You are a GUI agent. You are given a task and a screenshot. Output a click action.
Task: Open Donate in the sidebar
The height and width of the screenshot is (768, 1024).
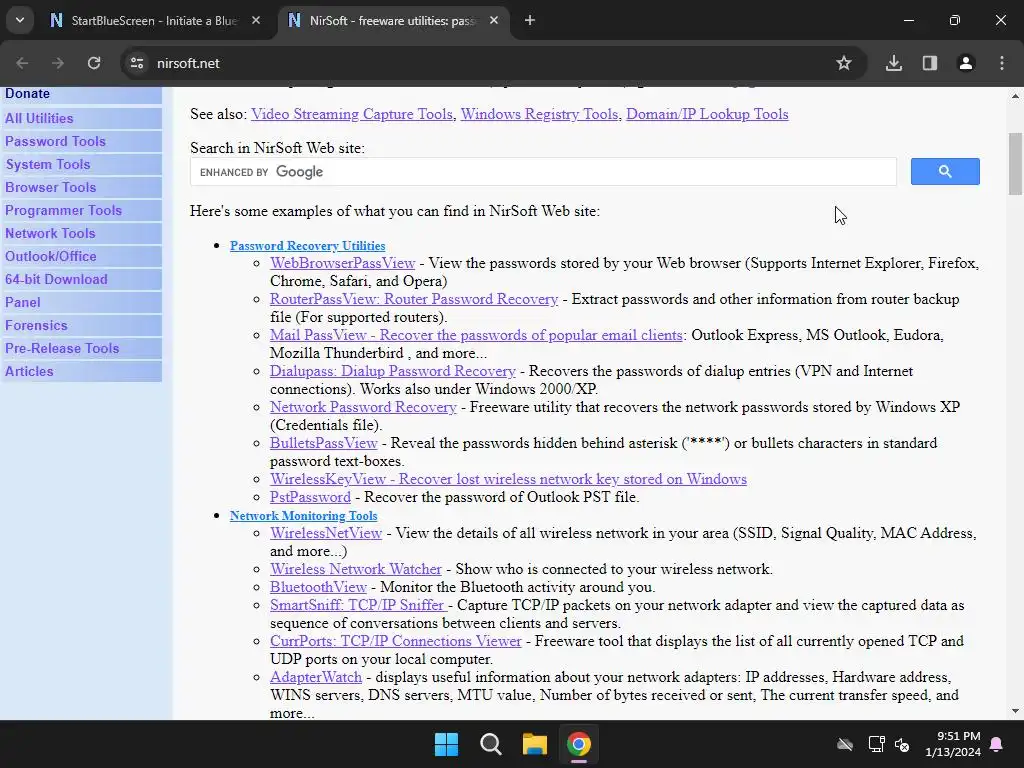[27, 93]
